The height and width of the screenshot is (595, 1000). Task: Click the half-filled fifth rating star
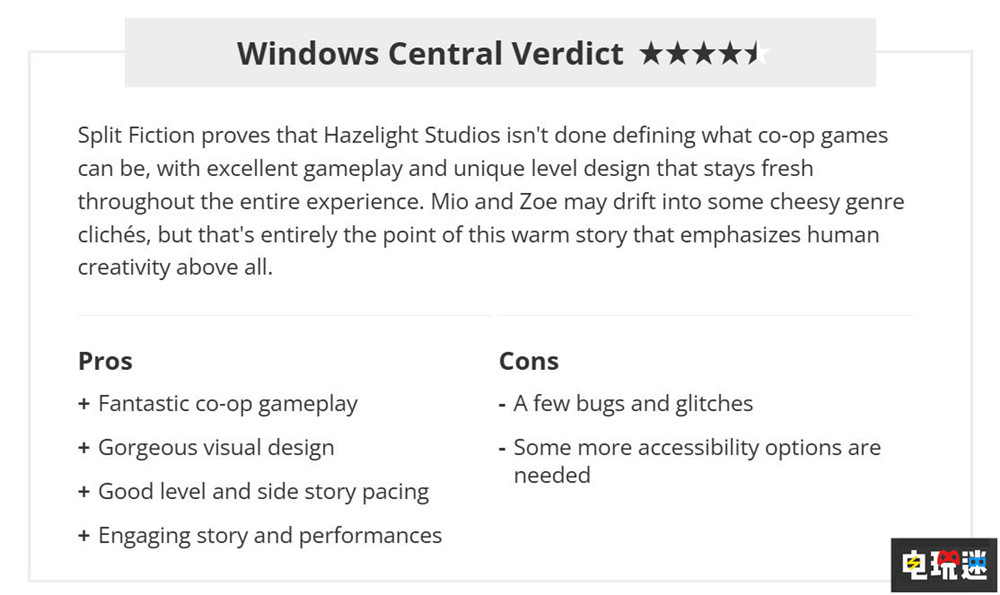tap(757, 53)
